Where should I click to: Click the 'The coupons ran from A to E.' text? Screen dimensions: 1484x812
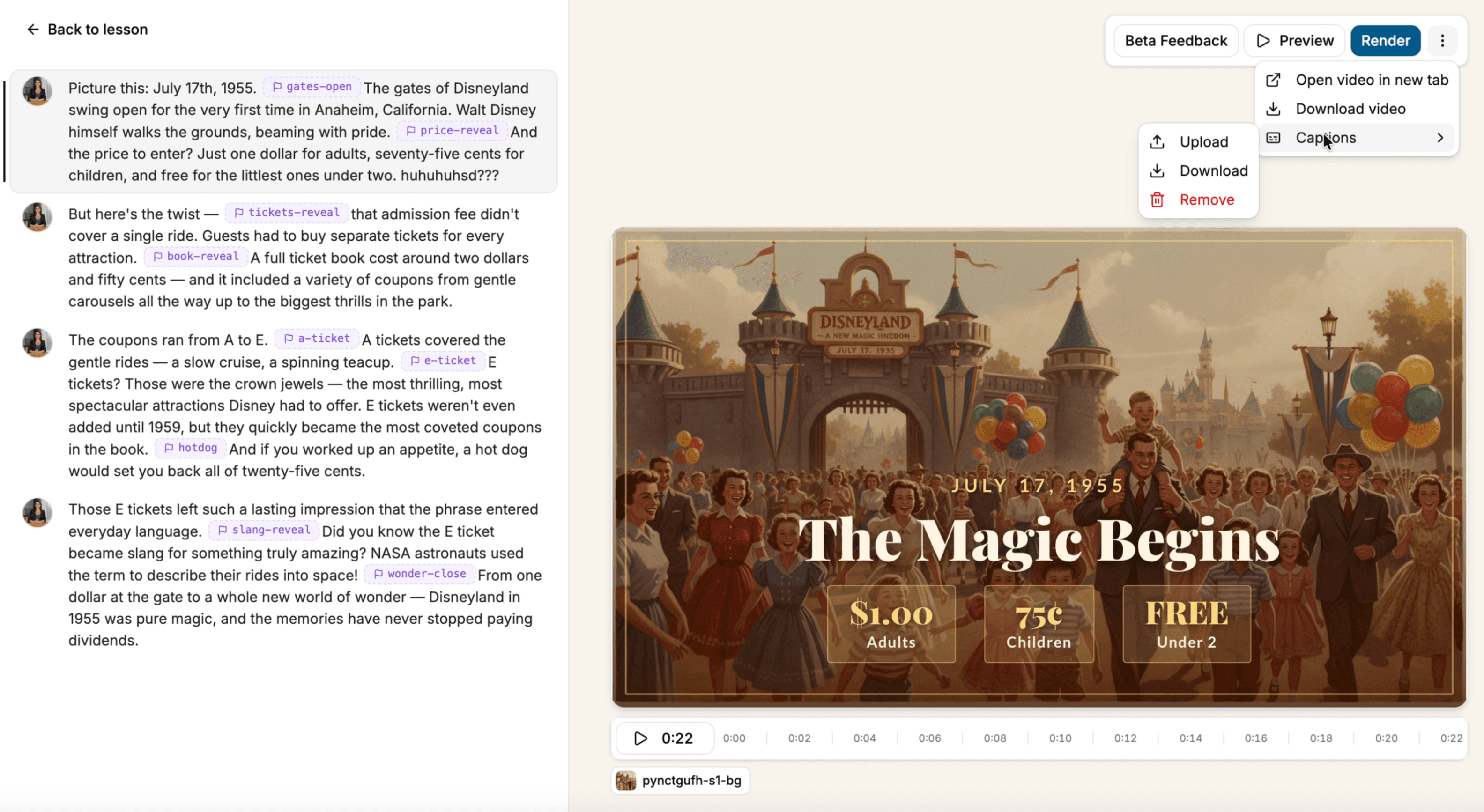(168, 340)
